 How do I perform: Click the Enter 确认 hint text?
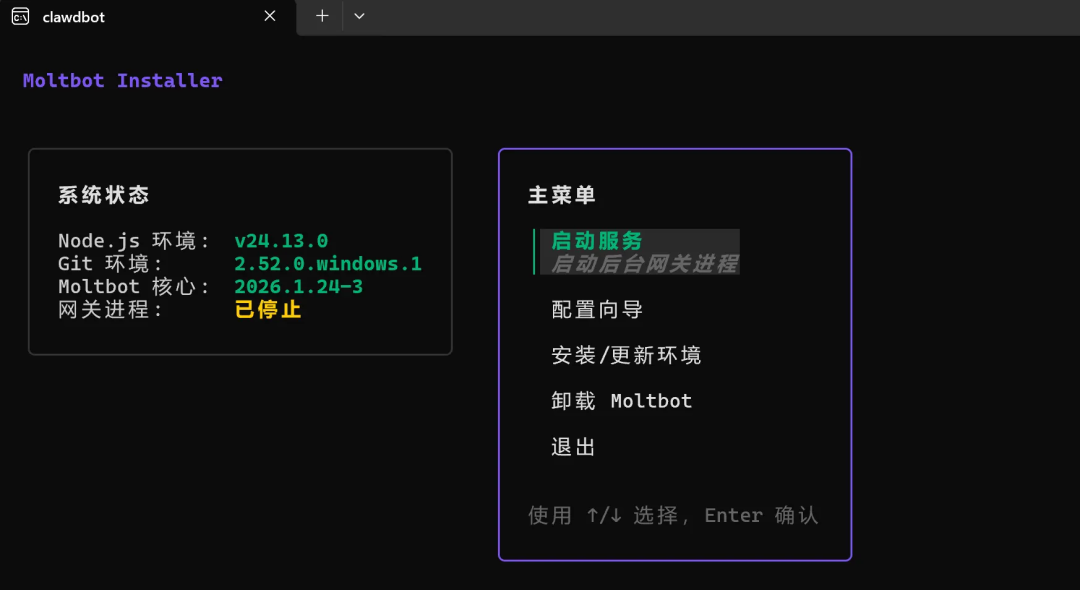click(761, 516)
